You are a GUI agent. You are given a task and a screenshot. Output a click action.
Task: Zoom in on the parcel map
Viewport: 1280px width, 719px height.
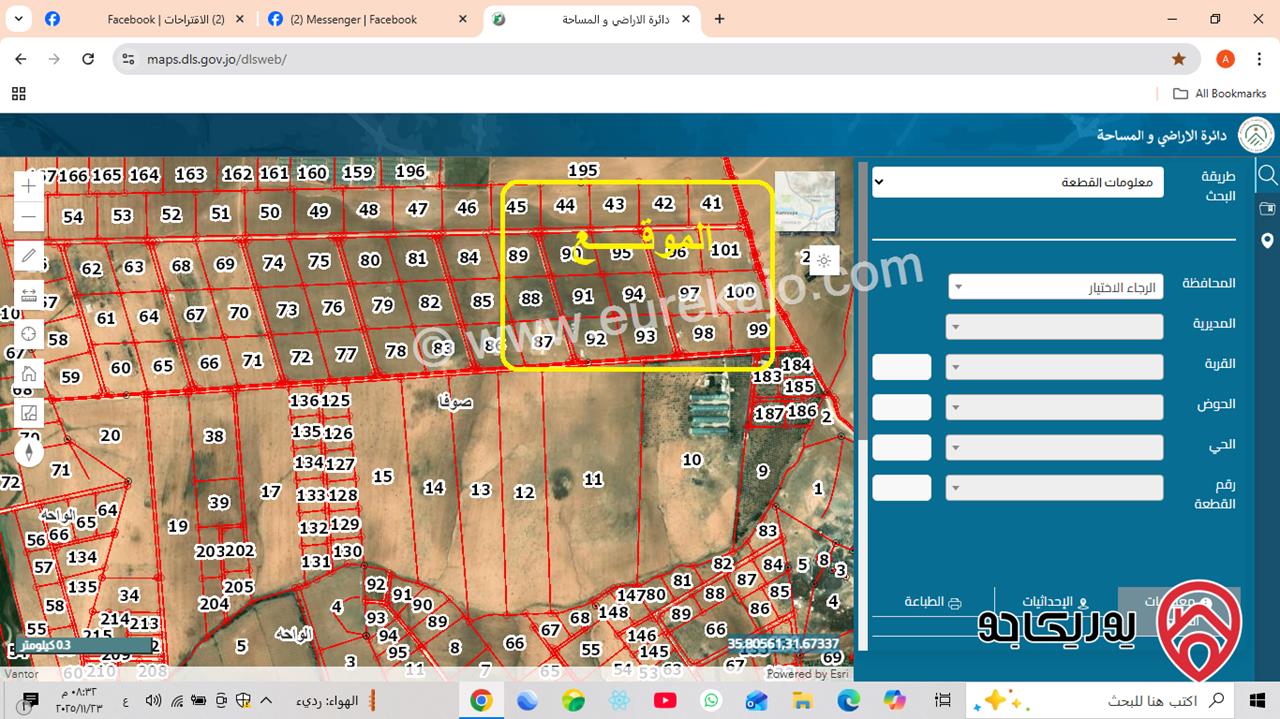point(29,186)
